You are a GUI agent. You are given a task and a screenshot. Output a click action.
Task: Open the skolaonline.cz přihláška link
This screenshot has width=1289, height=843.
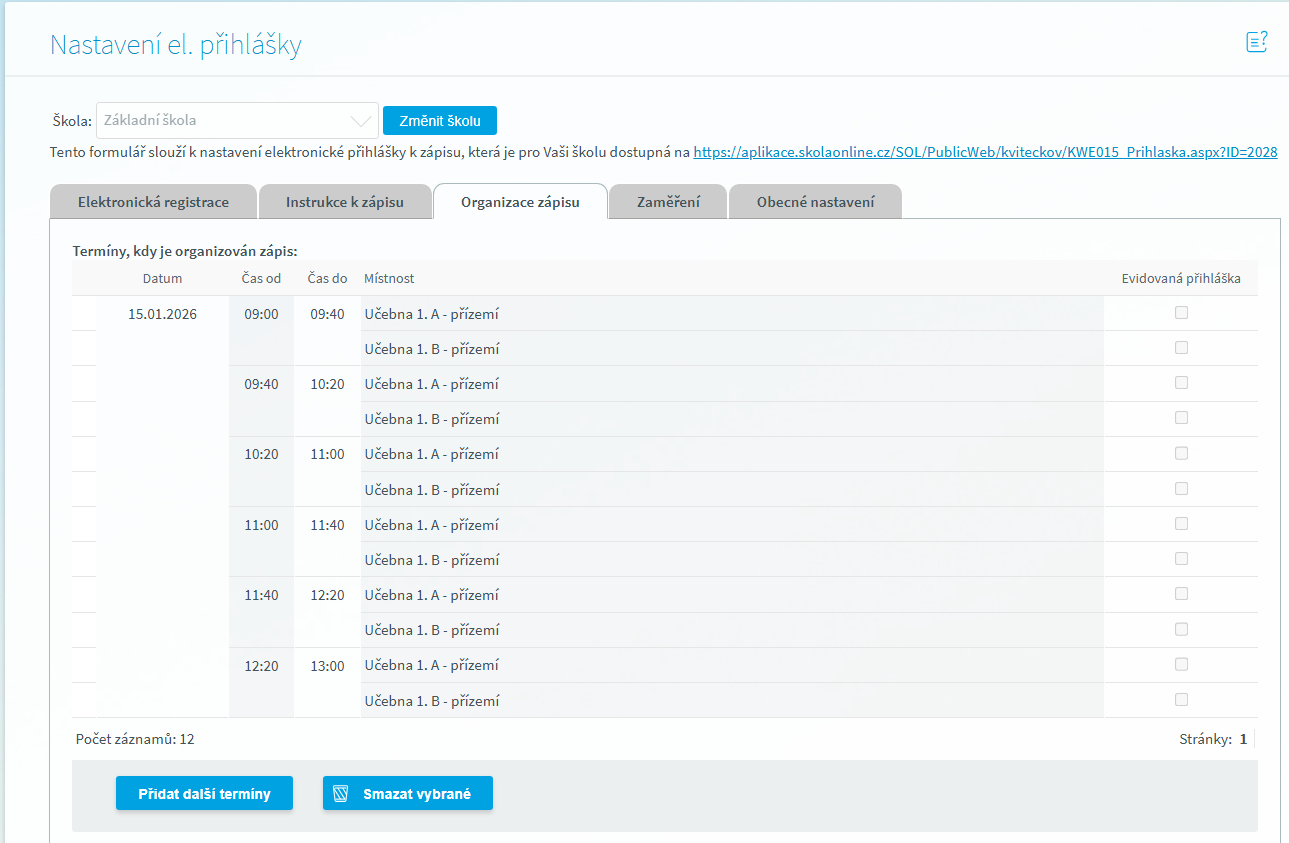pos(985,153)
